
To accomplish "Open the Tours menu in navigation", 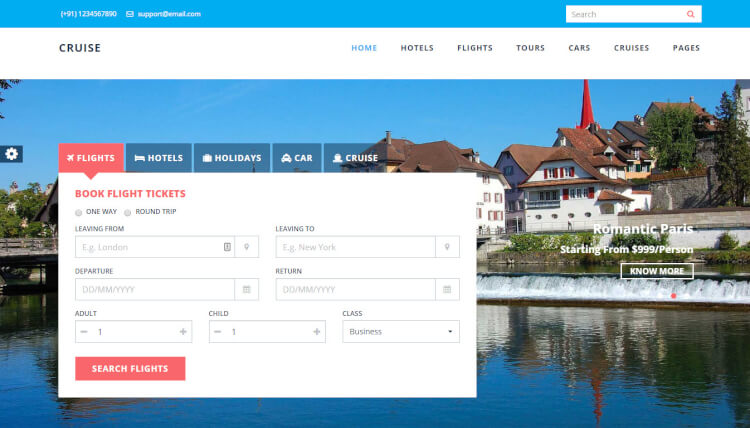I will 530,48.
